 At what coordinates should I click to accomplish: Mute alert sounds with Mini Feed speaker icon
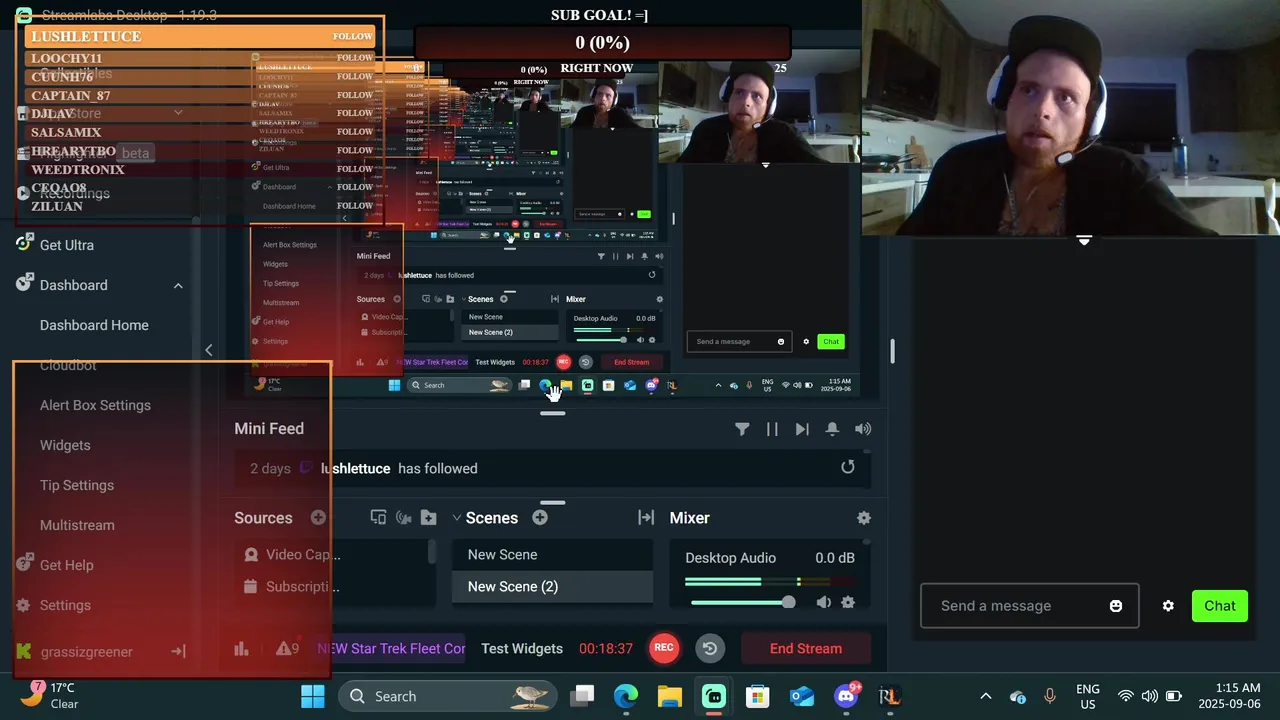tap(863, 429)
